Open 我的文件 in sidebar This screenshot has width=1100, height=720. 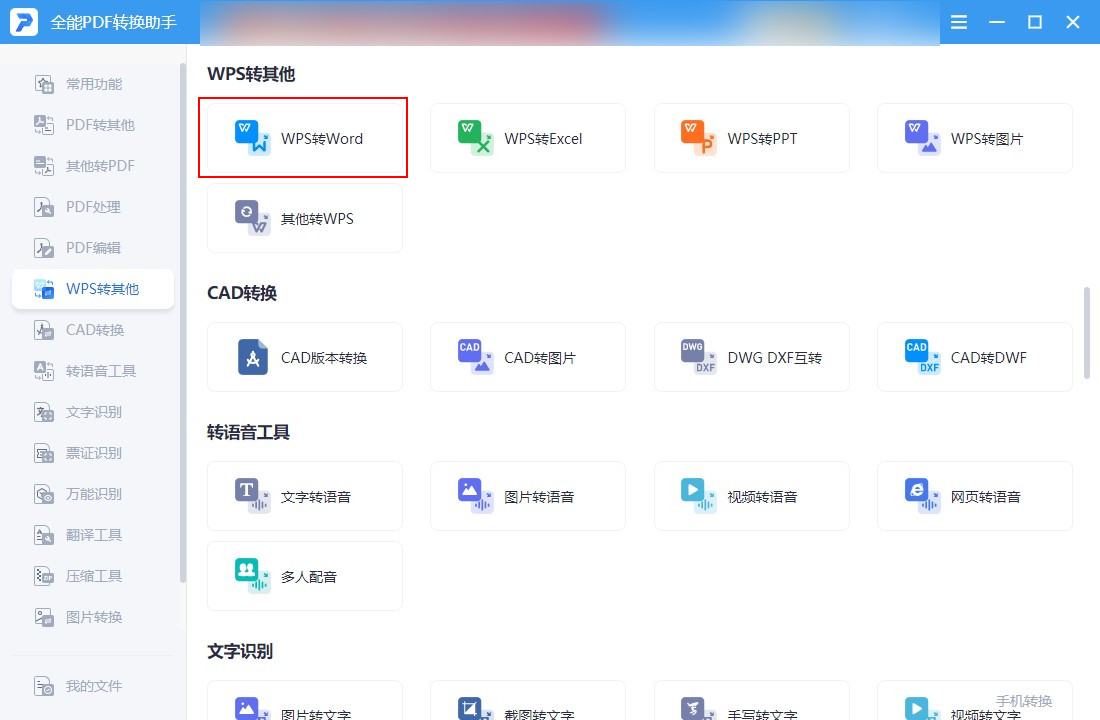coord(93,686)
